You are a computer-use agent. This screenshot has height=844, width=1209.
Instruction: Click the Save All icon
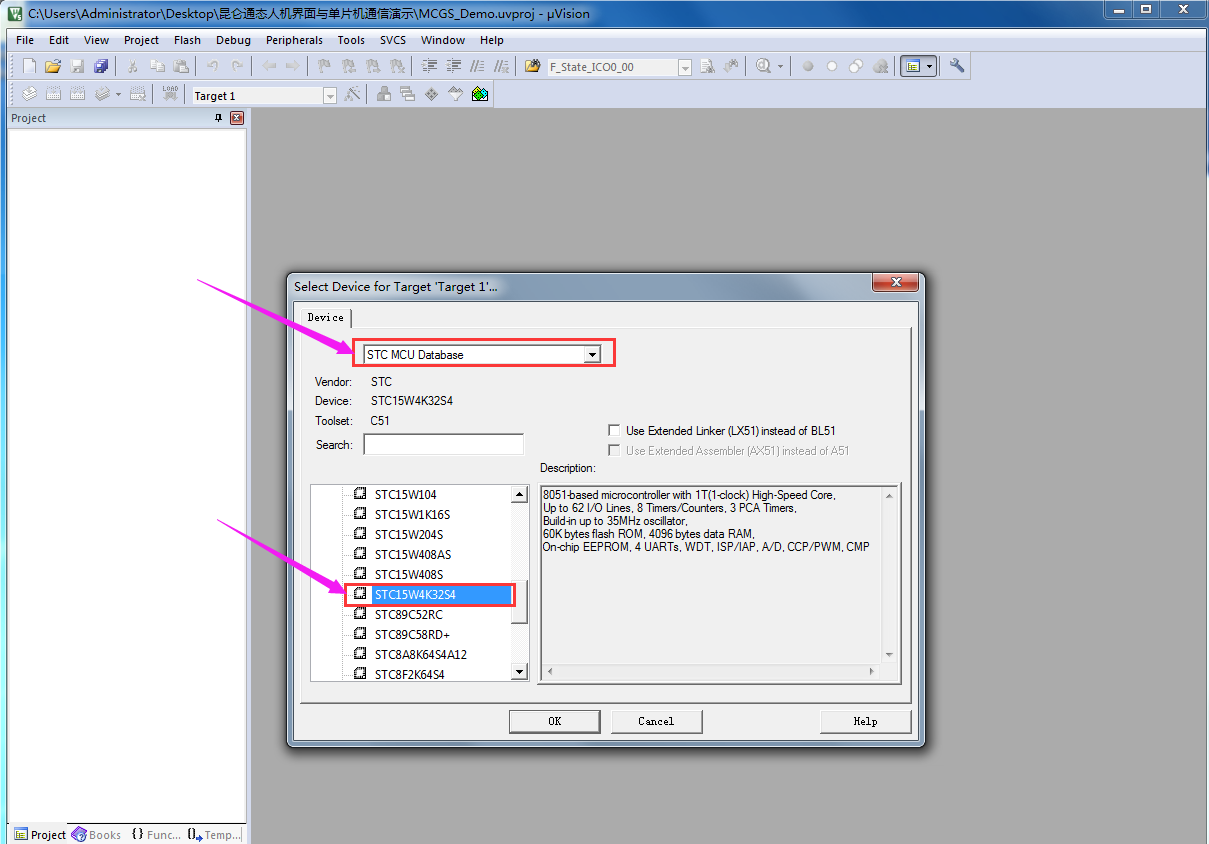coord(101,66)
